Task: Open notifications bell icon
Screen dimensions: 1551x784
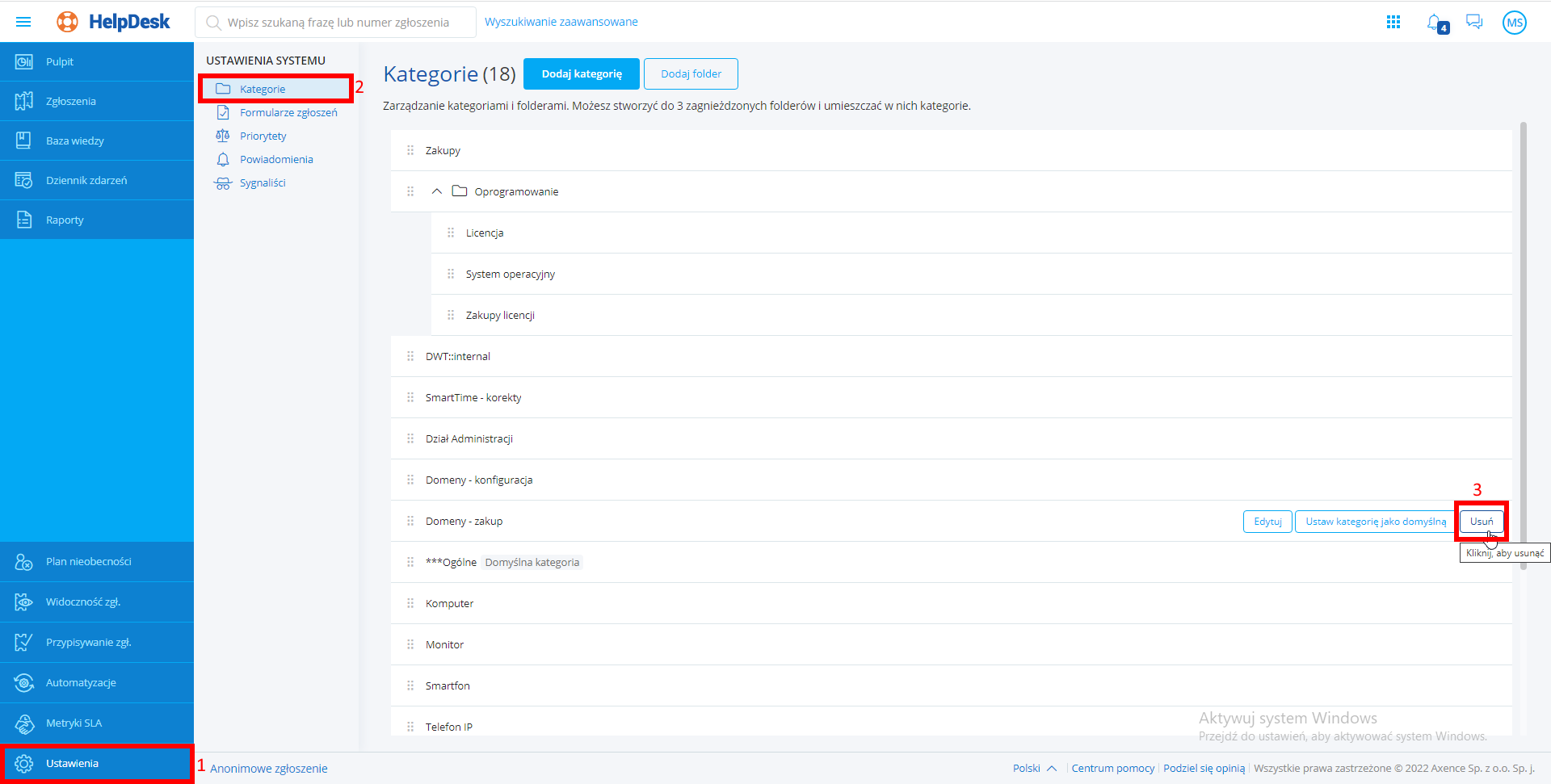Action: point(1435,23)
